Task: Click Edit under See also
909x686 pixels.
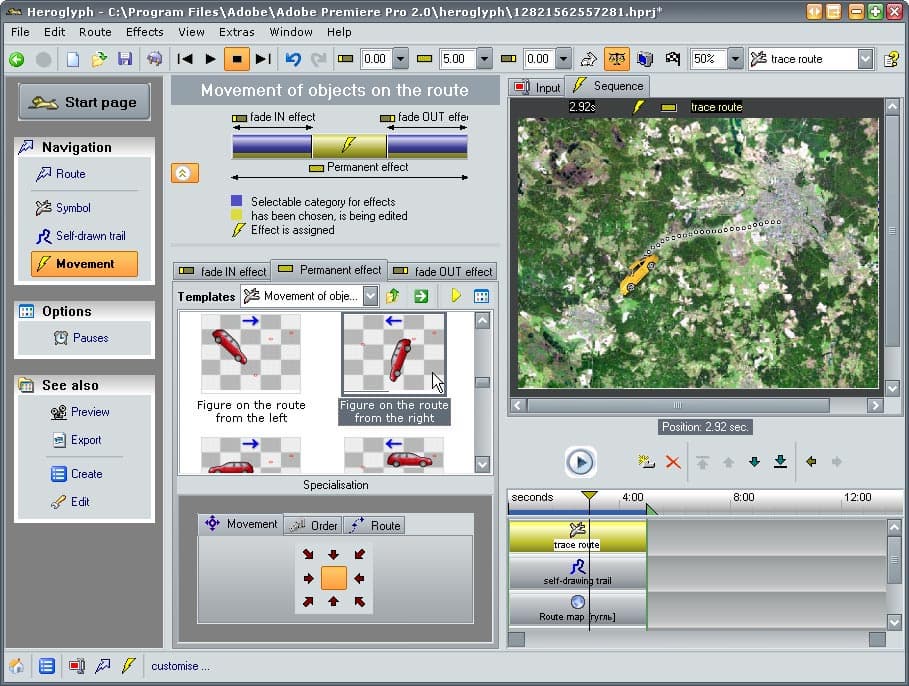Action: 70,502
